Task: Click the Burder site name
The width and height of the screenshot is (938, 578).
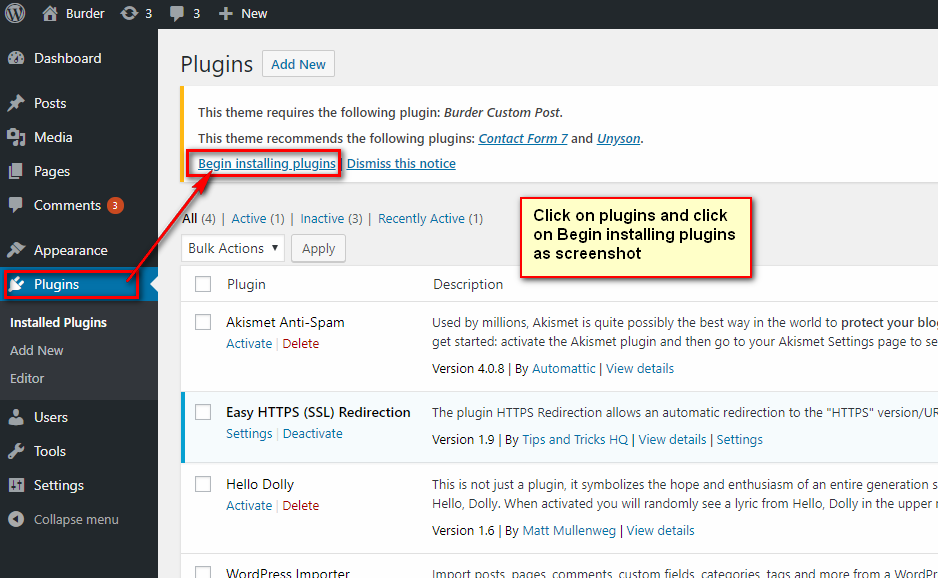Action: (x=85, y=13)
